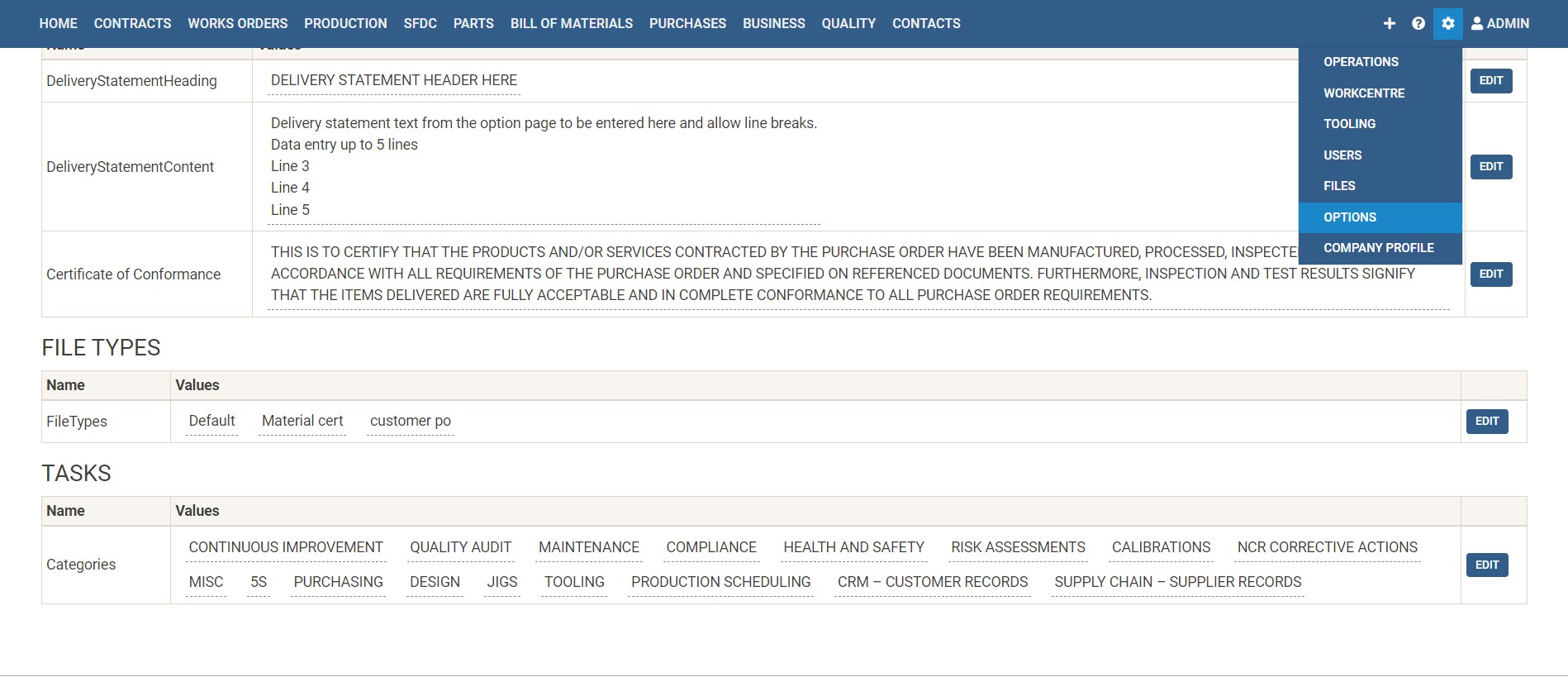The width and height of the screenshot is (1568, 682).
Task: Edit the Certificate of Conformance text
Action: pos(1490,274)
